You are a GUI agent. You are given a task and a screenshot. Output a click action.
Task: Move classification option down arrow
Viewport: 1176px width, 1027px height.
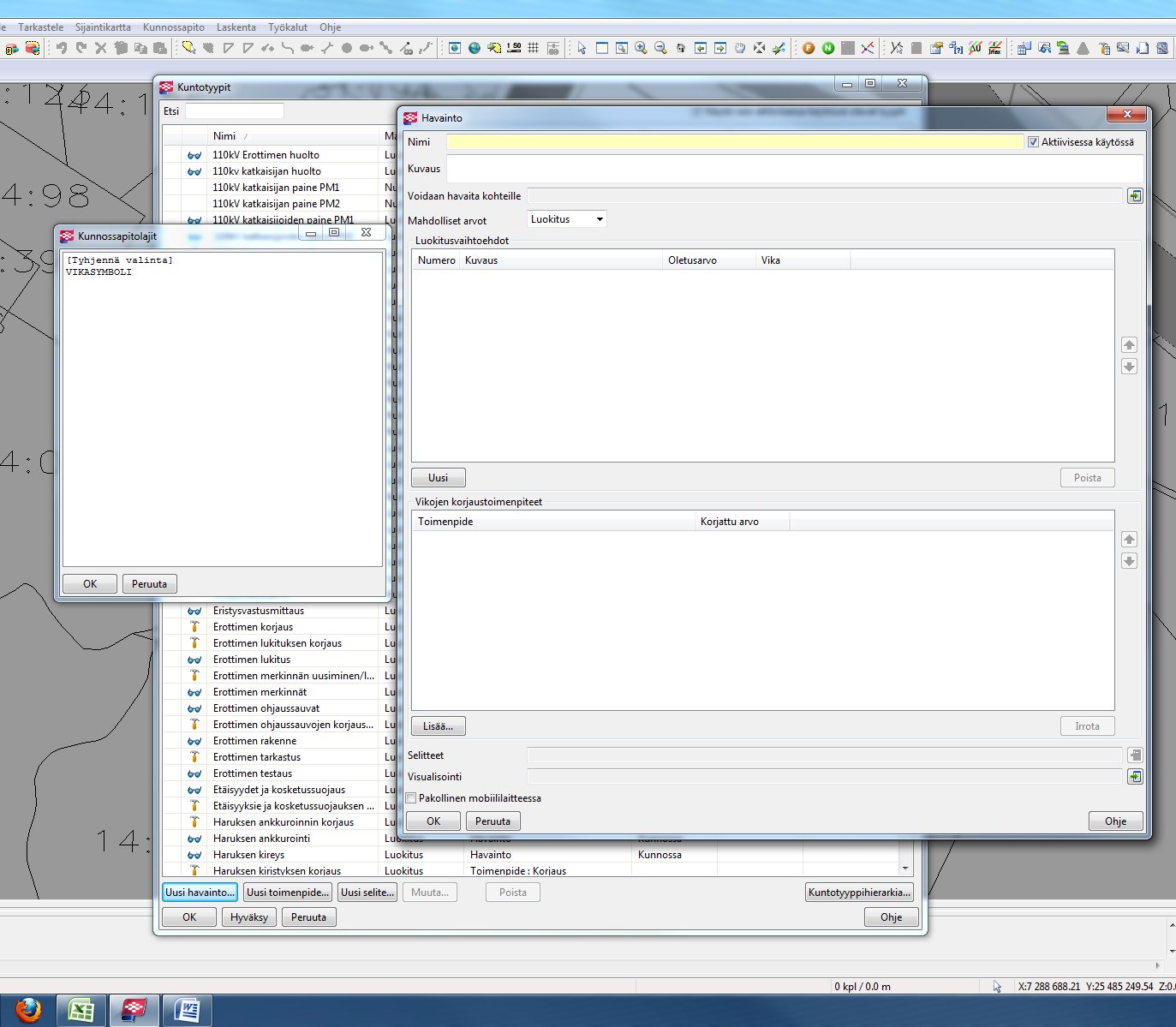[x=1129, y=367]
